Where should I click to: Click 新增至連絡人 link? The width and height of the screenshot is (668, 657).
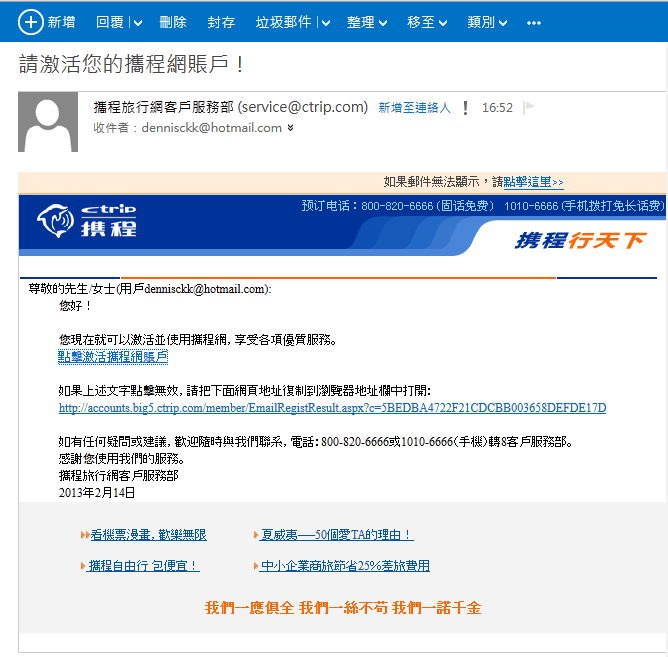[414, 108]
